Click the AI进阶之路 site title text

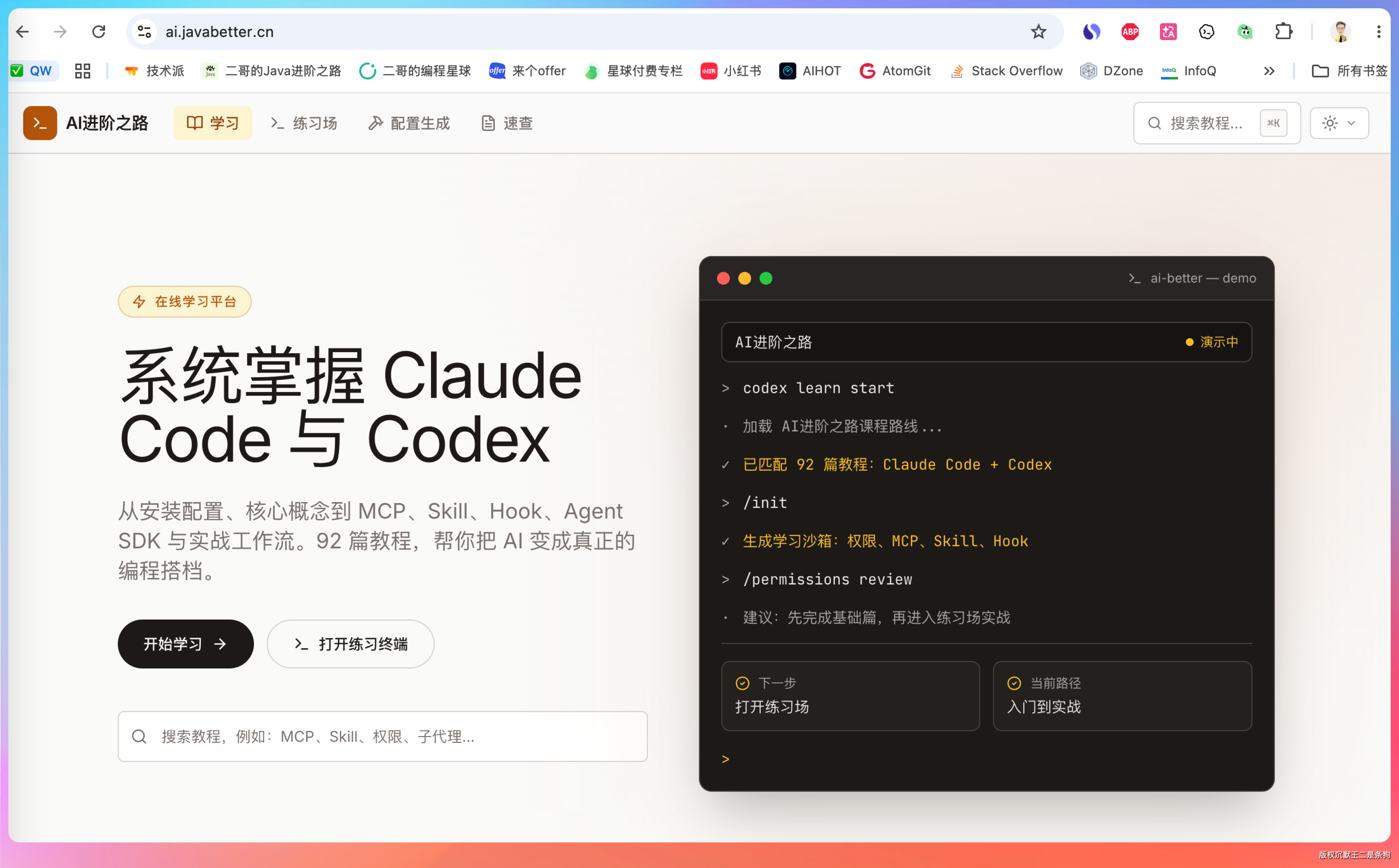point(107,123)
